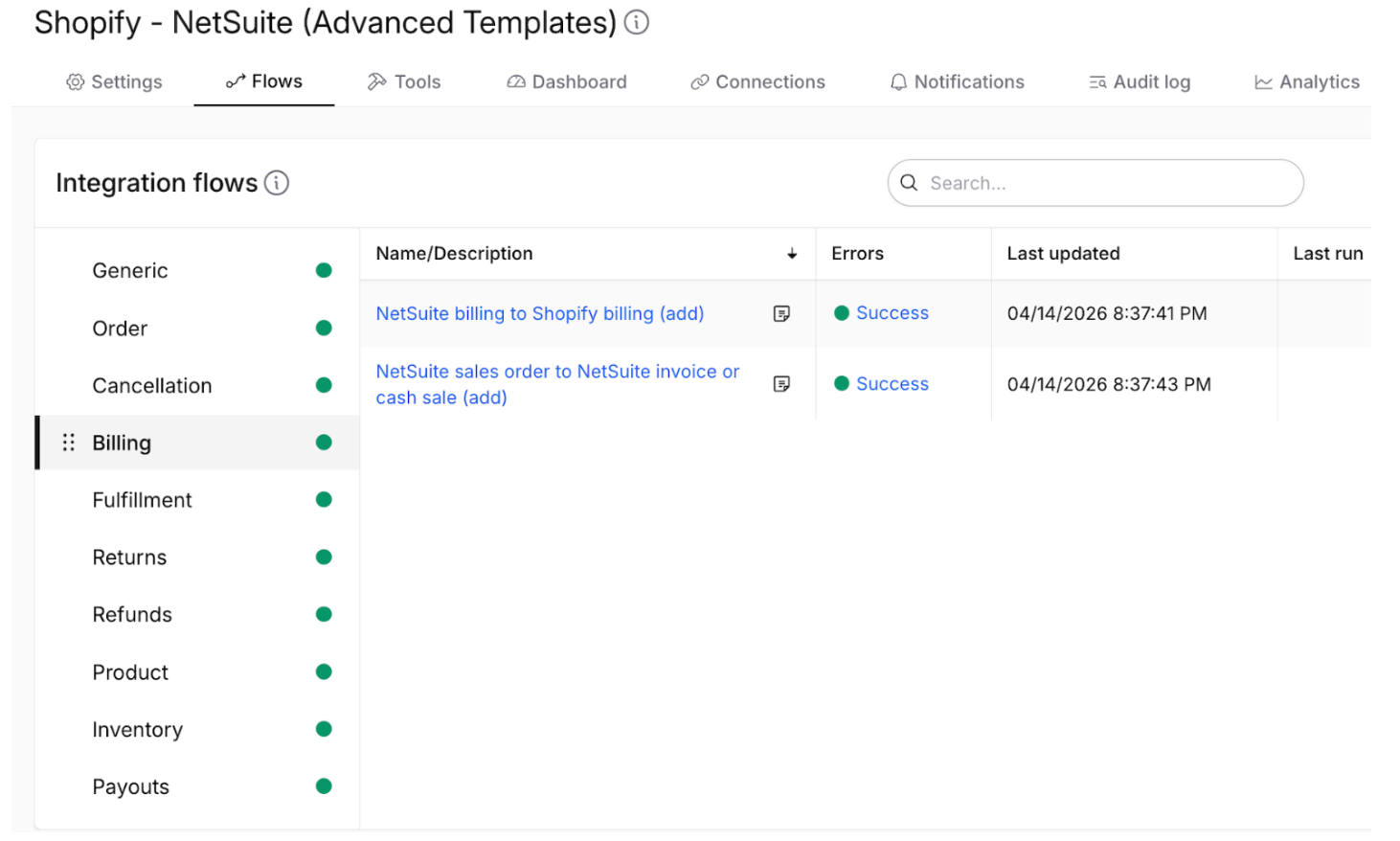Click the green status dot for Inventory

[x=324, y=729]
